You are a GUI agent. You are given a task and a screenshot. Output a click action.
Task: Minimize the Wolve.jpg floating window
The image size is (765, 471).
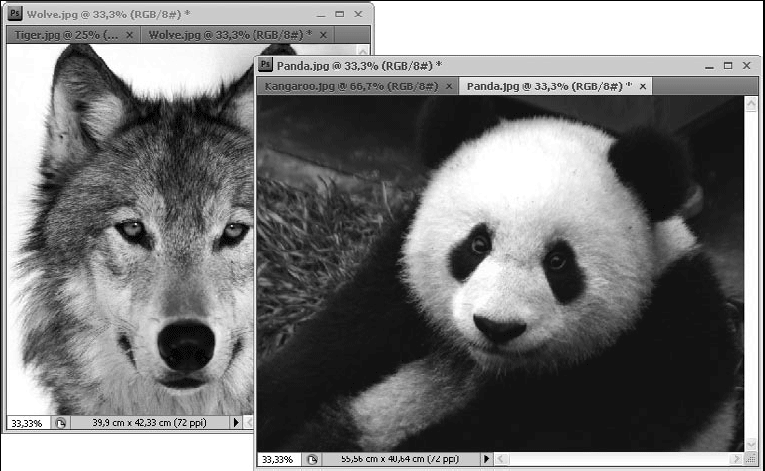tap(320, 14)
